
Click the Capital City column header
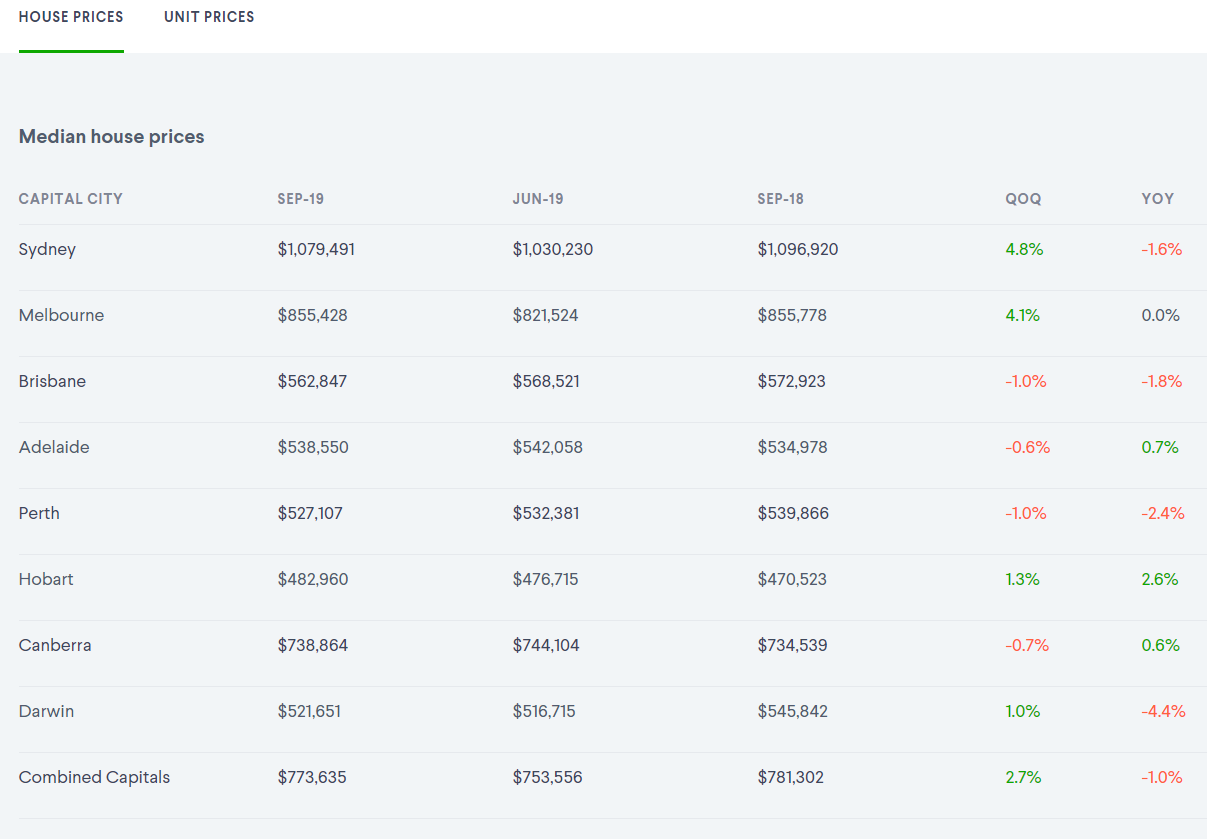(71, 199)
